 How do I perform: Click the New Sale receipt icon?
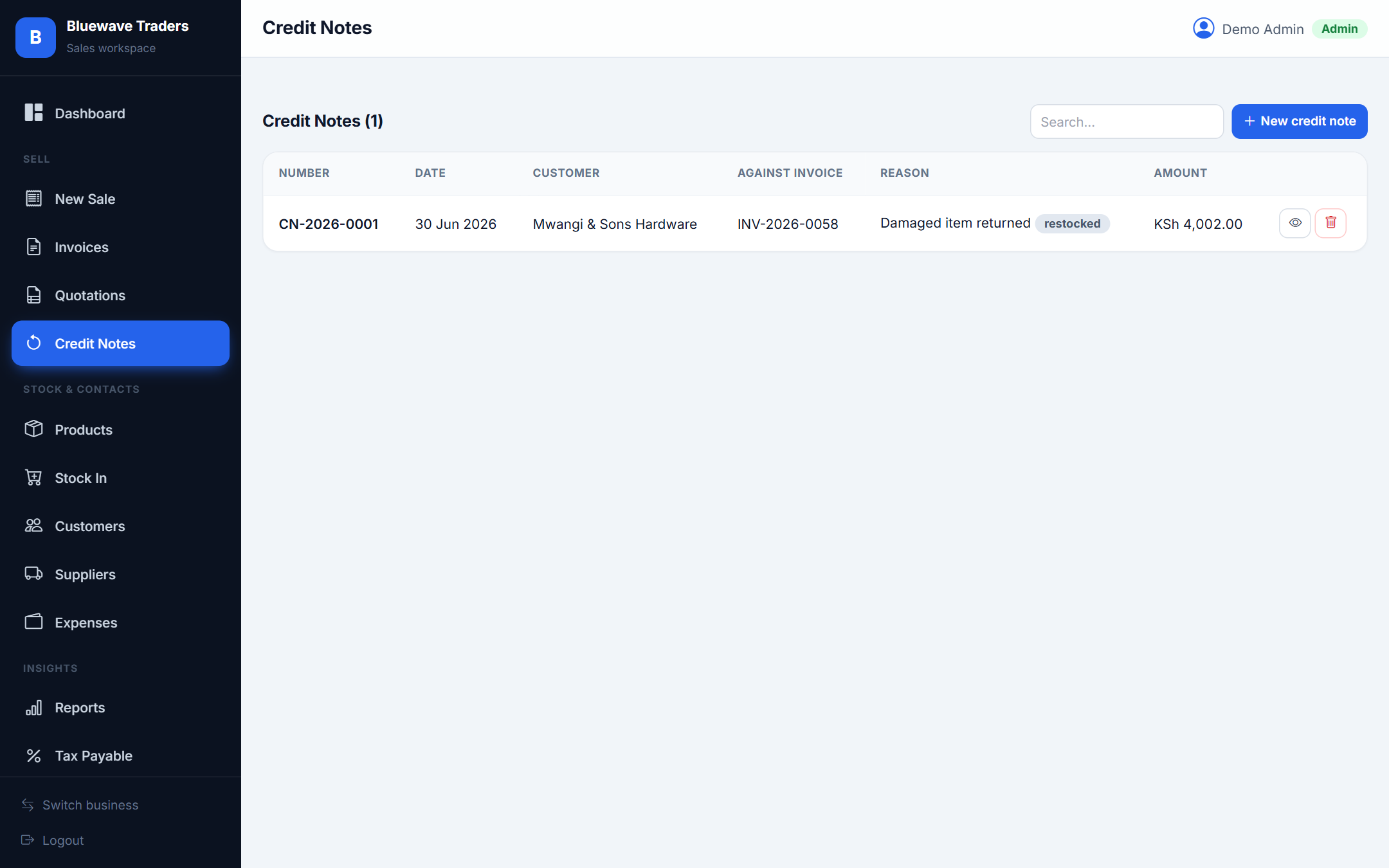click(x=33, y=198)
